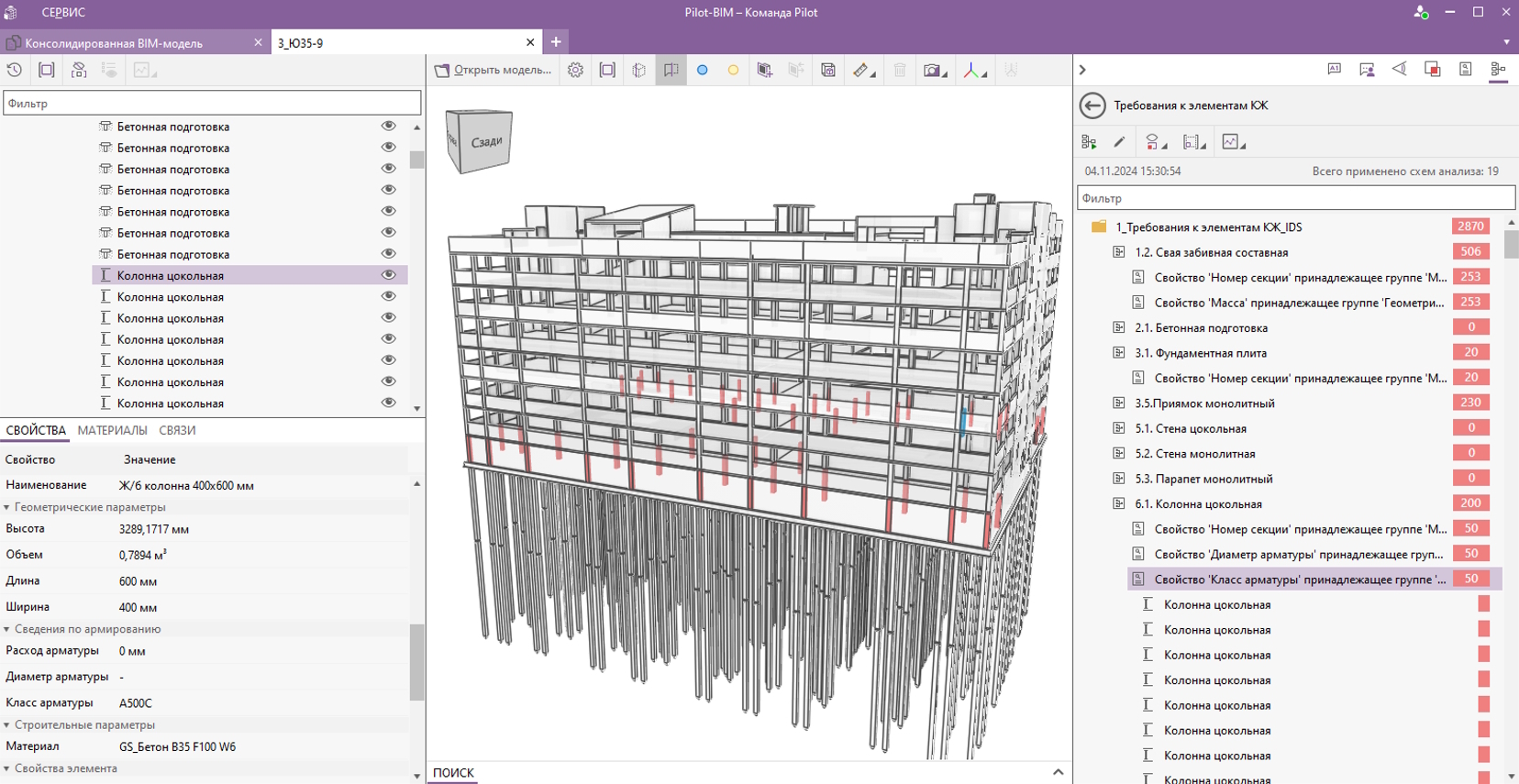Open the Консолидированная BIM-модель tab
Viewport: 1519px width, 784px height.
(114, 43)
